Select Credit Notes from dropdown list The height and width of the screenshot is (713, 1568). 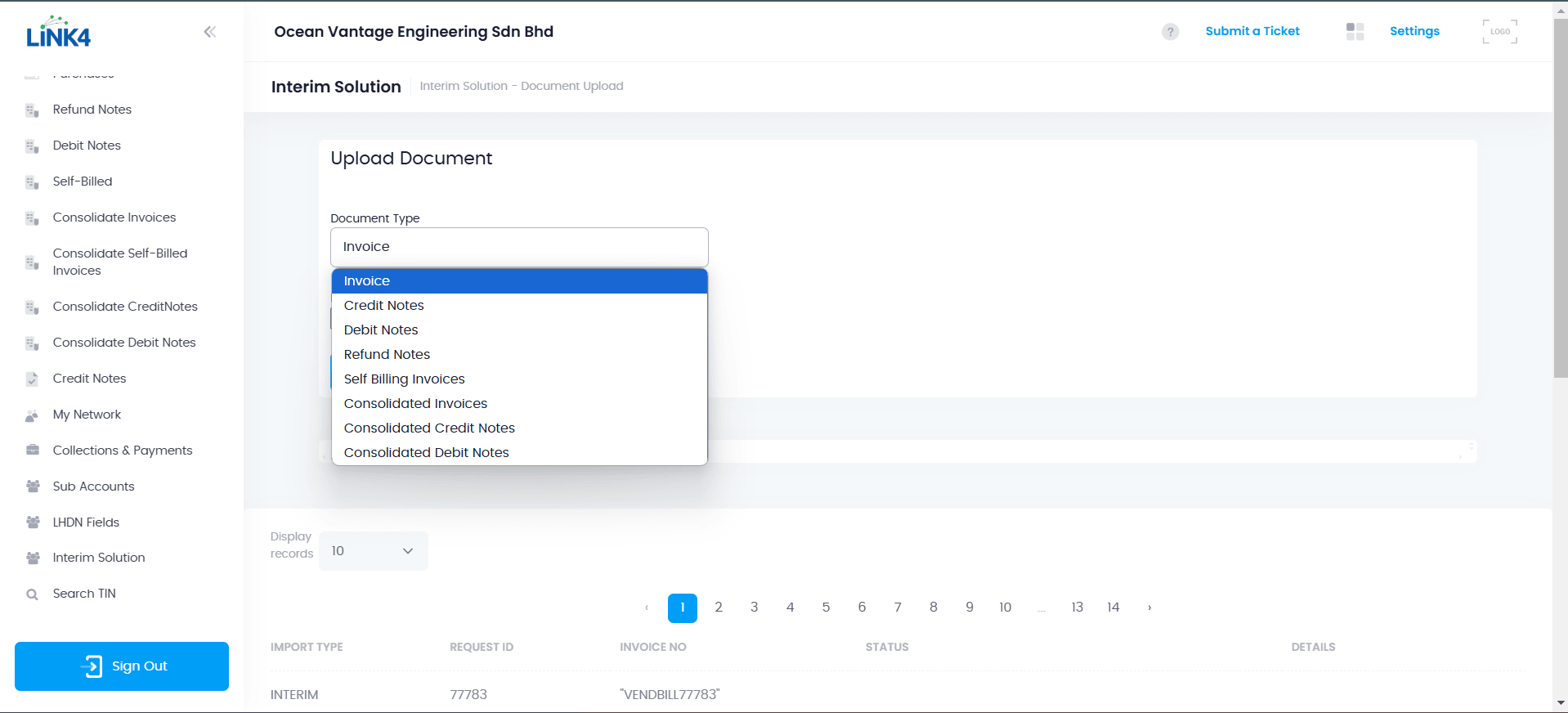[x=384, y=306]
